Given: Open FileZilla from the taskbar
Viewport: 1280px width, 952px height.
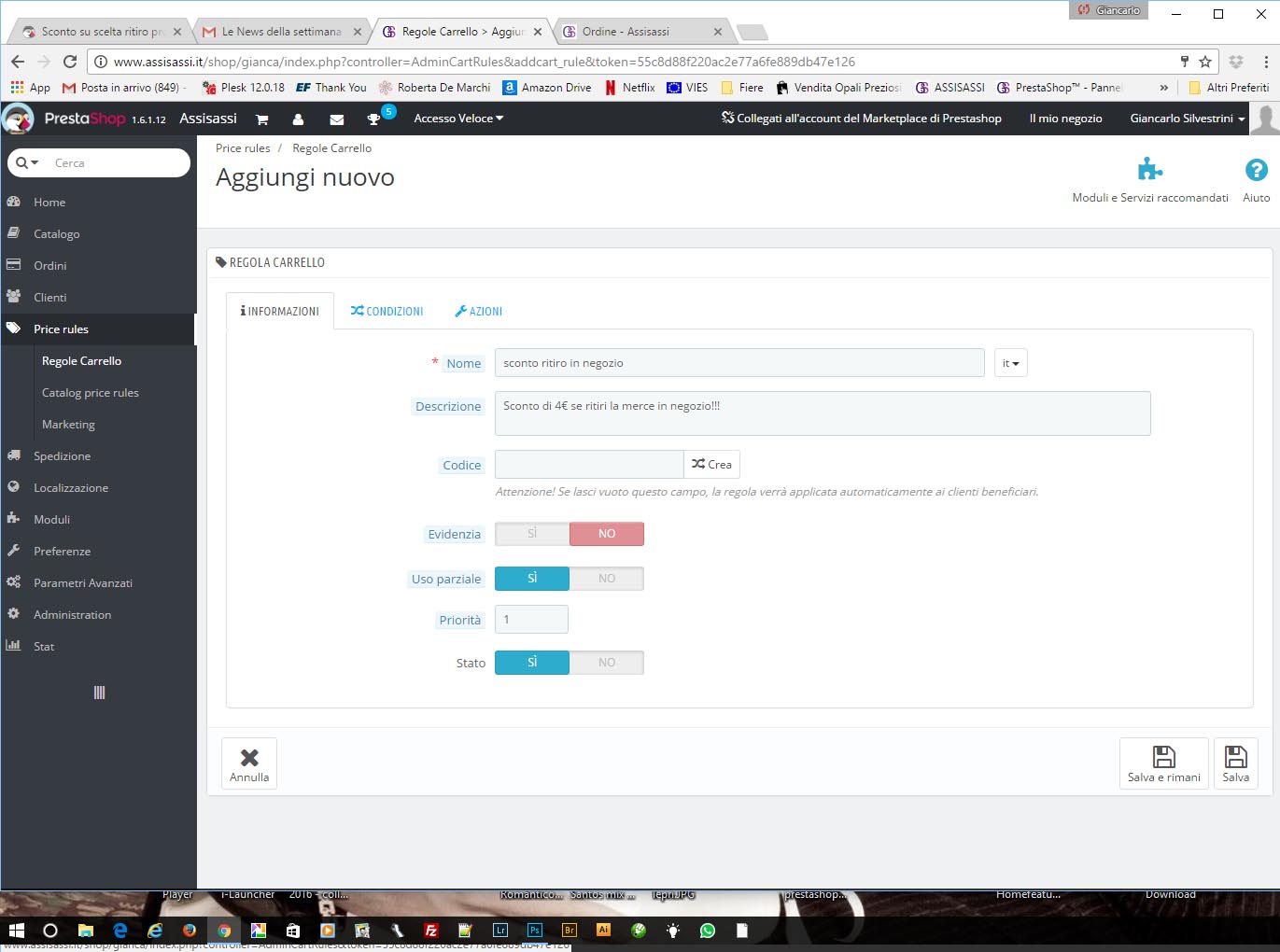Looking at the screenshot, I should click(431, 931).
